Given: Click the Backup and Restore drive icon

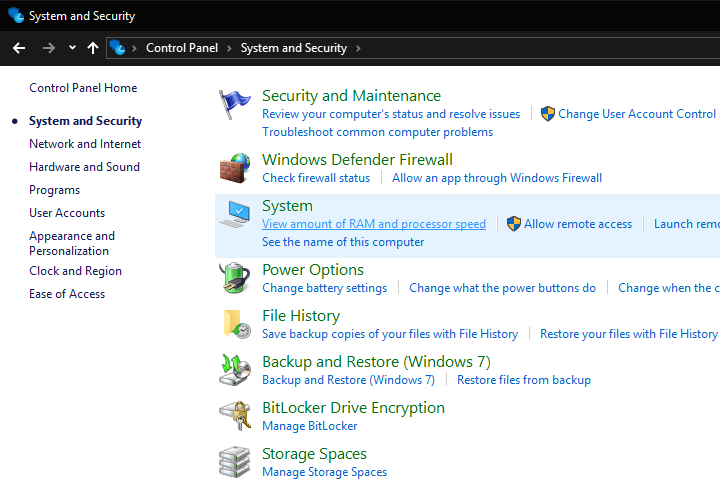Looking at the screenshot, I should [235, 370].
